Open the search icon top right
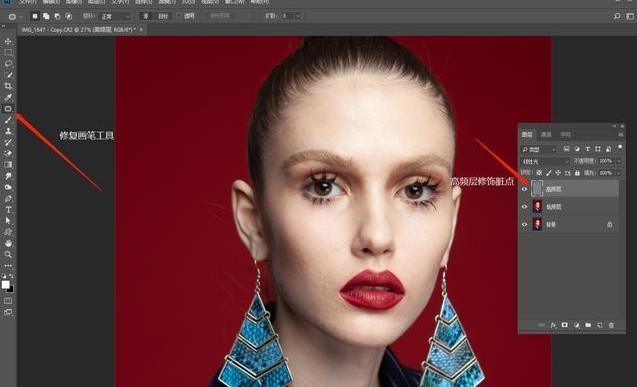 pyautogui.click(x=617, y=16)
